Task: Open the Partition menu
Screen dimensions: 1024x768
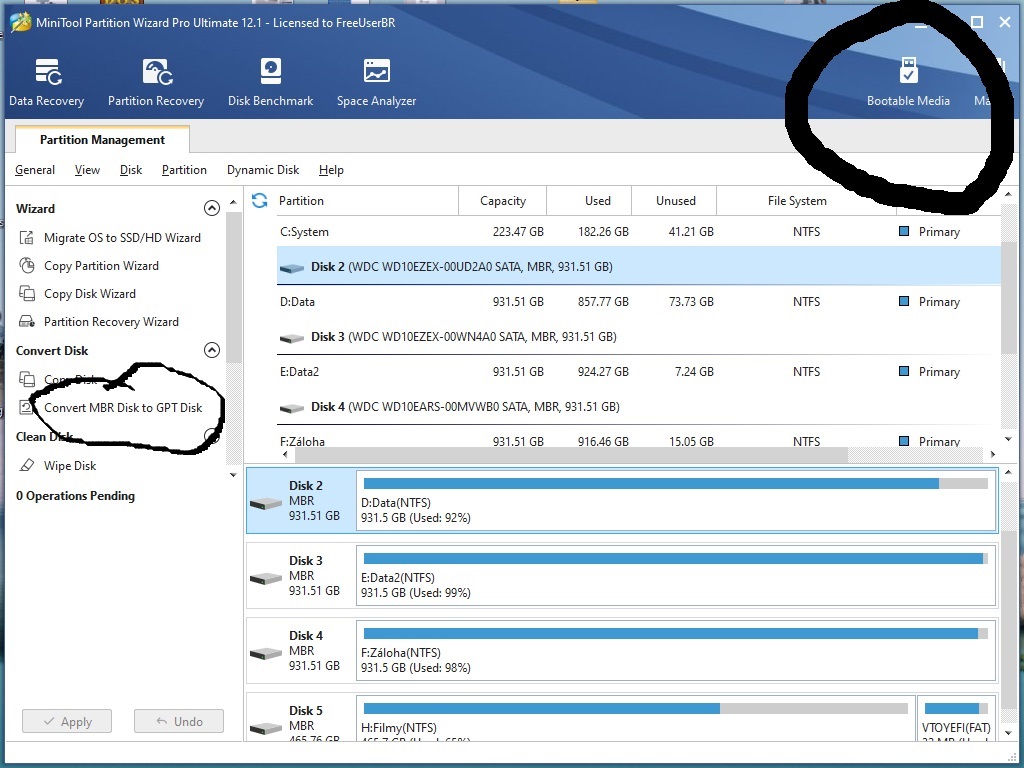Action: click(x=184, y=170)
